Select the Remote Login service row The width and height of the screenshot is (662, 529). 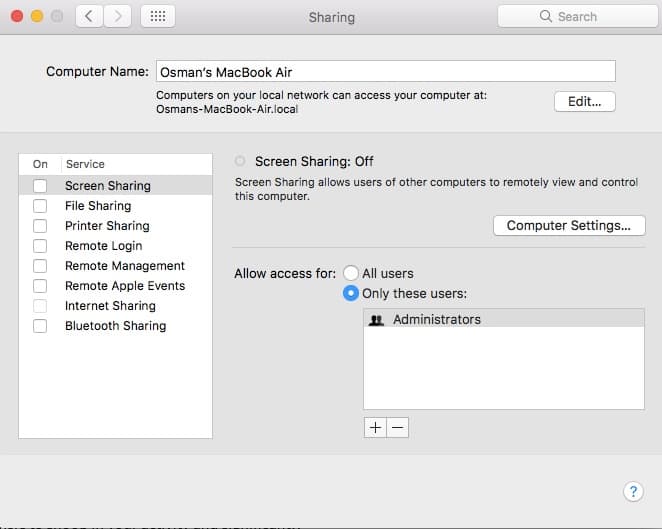click(x=115, y=246)
